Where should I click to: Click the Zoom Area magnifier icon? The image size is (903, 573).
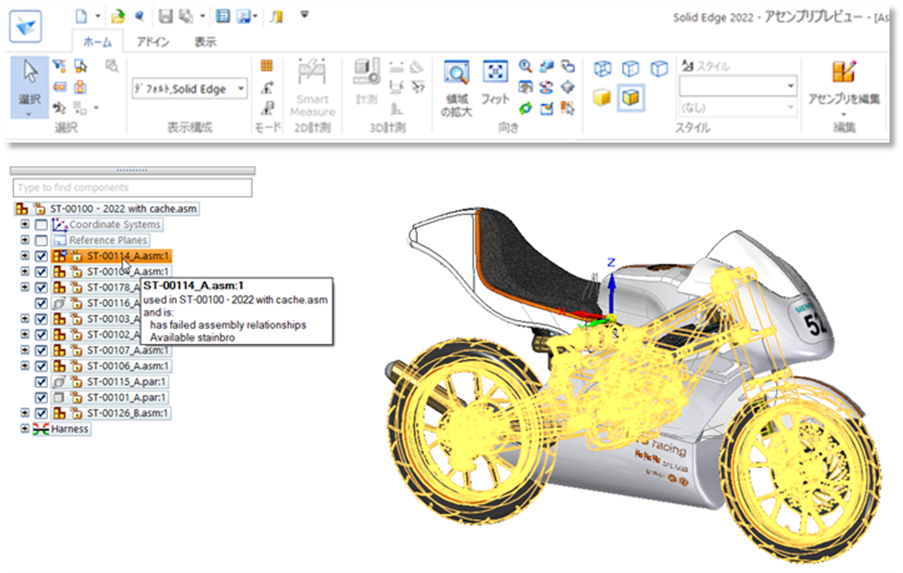(x=457, y=73)
